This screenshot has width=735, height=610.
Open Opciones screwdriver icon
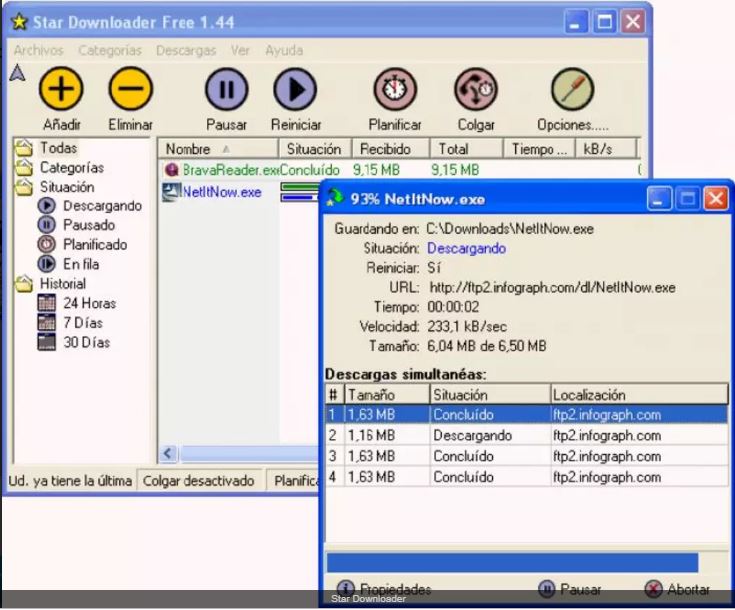[x=572, y=89]
